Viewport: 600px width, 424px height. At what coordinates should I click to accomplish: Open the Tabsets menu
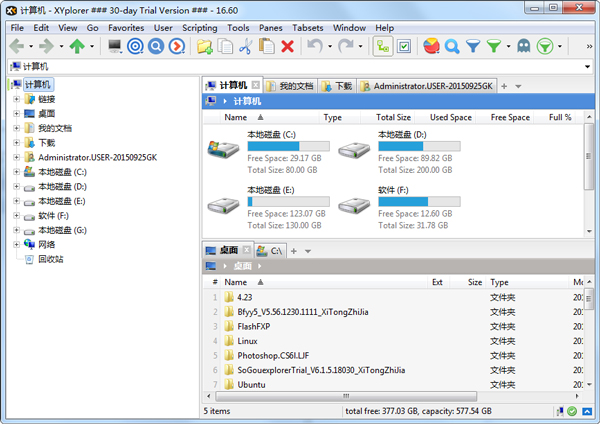tap(308, 28)
